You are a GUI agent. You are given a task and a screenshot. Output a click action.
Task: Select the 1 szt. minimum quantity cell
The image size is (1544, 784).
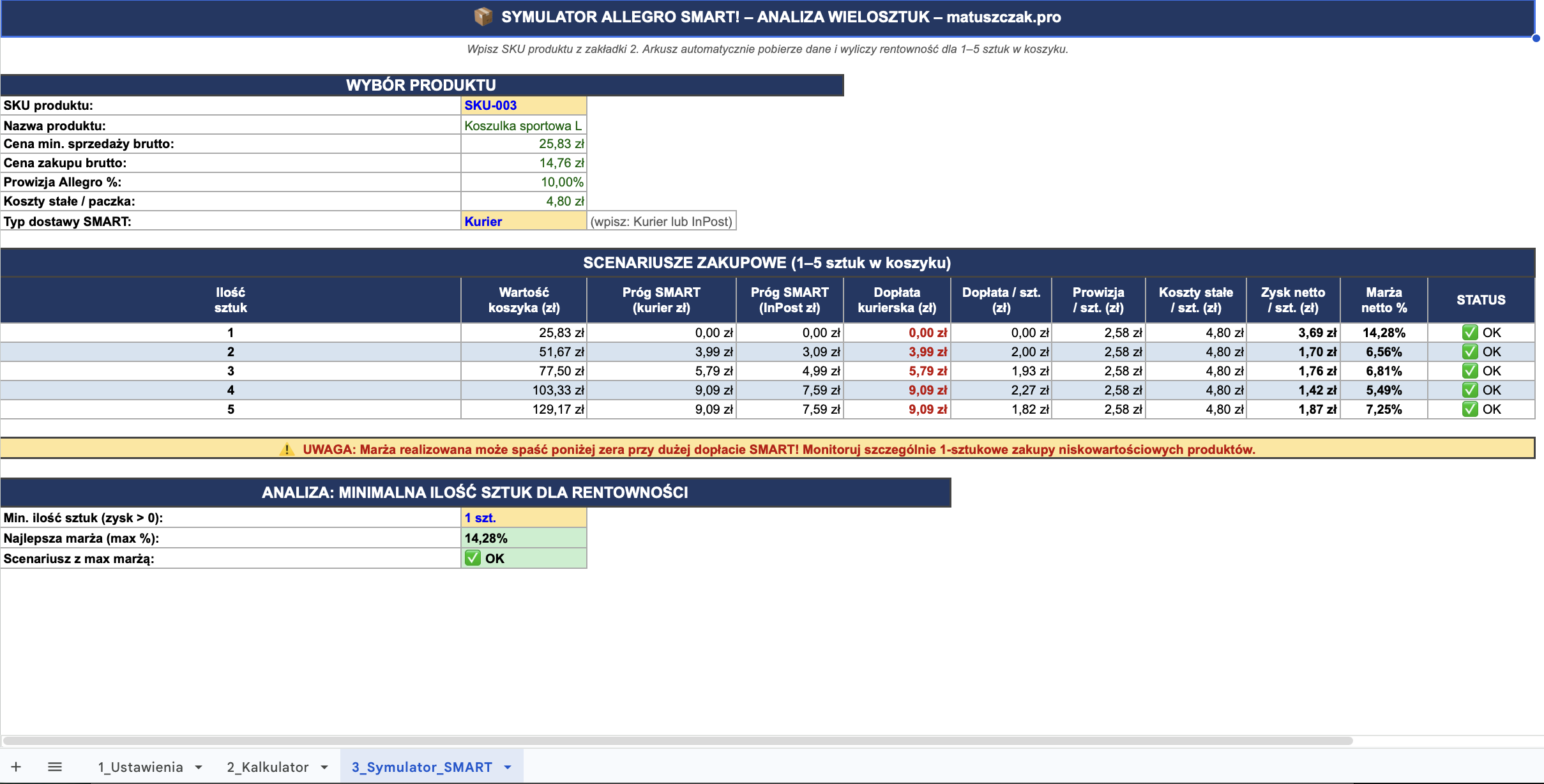523,518
